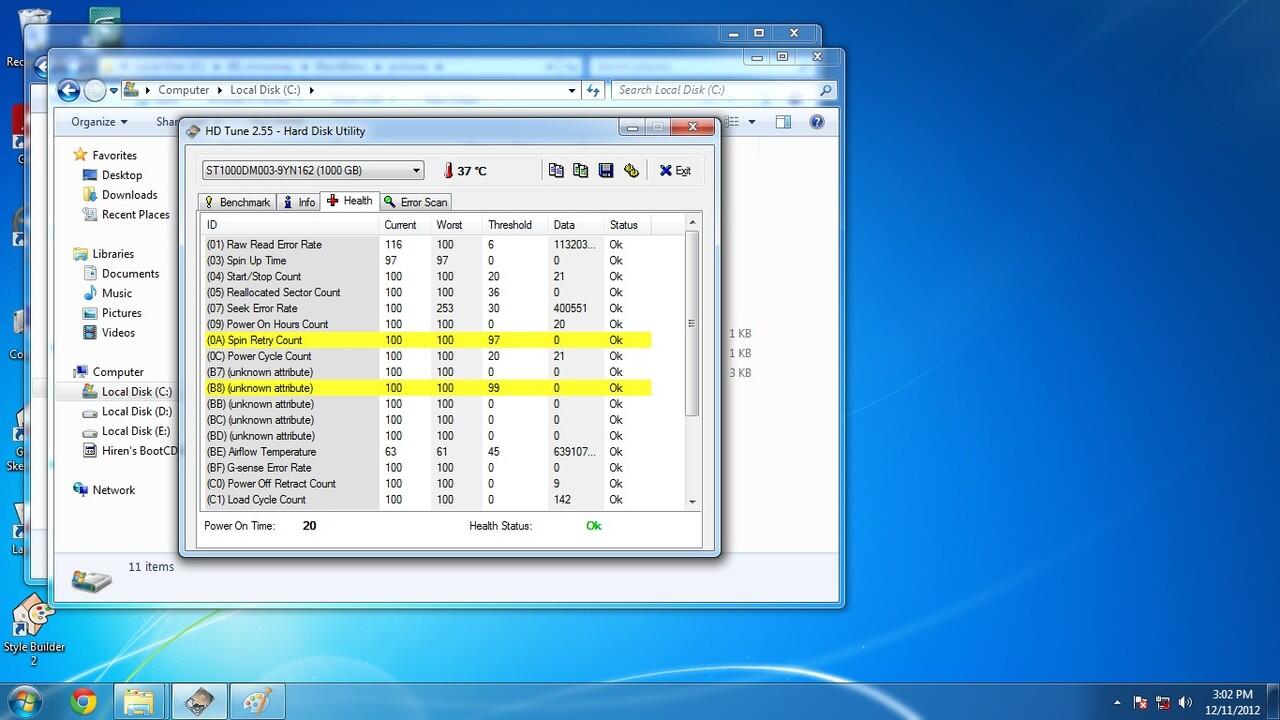
Task: Open the Error Scan tab
Action: 416,202
